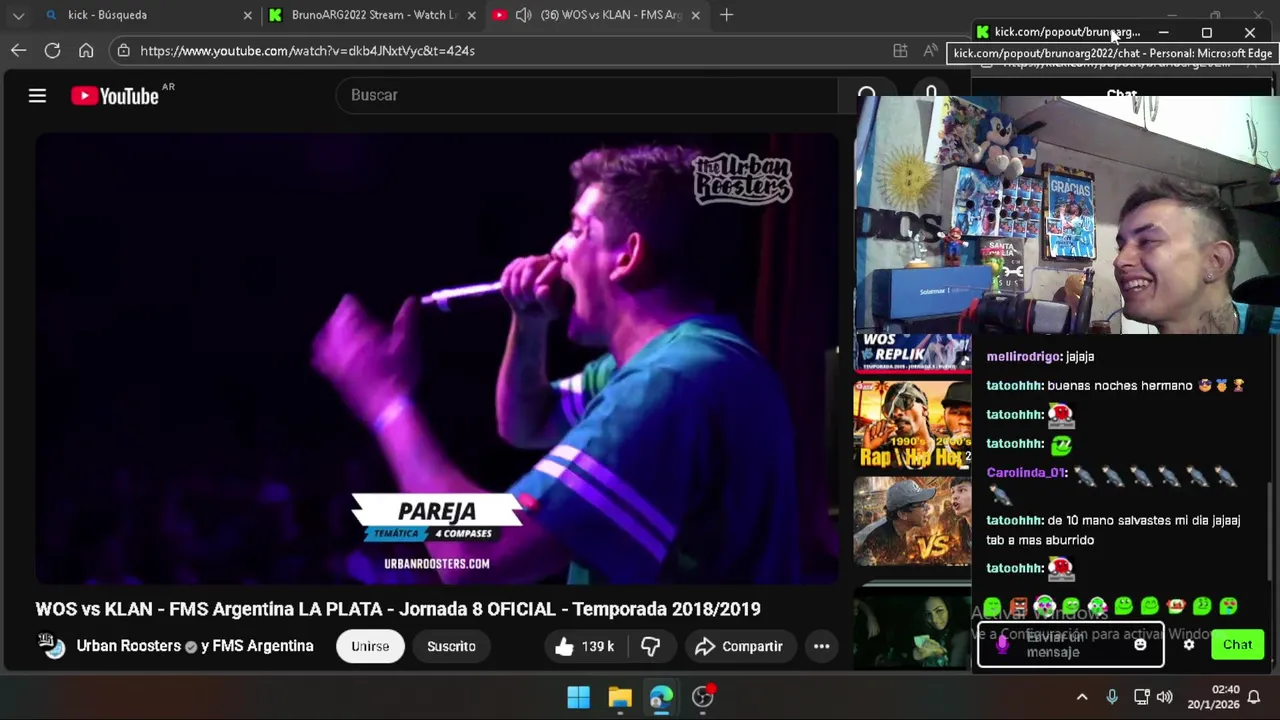The width and height of the screenshot is (1280, 720).
Task: Expand hidden system tray icons
Action: coord(1082,697)
